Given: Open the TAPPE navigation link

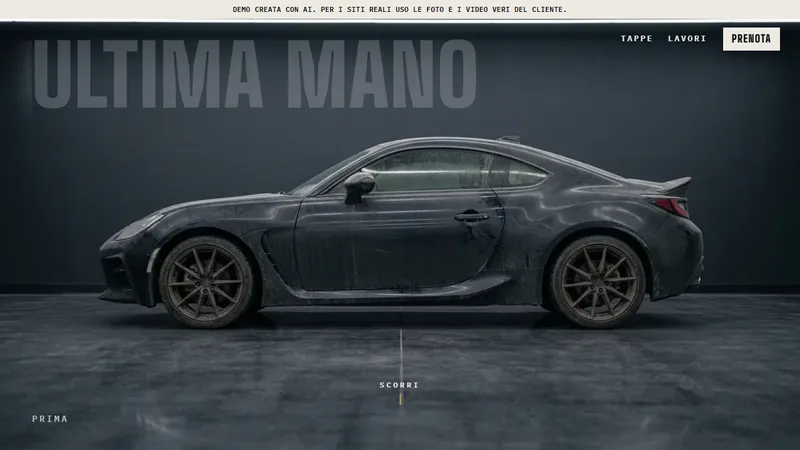Looking at the screenshot, I should tap(636, 39).
